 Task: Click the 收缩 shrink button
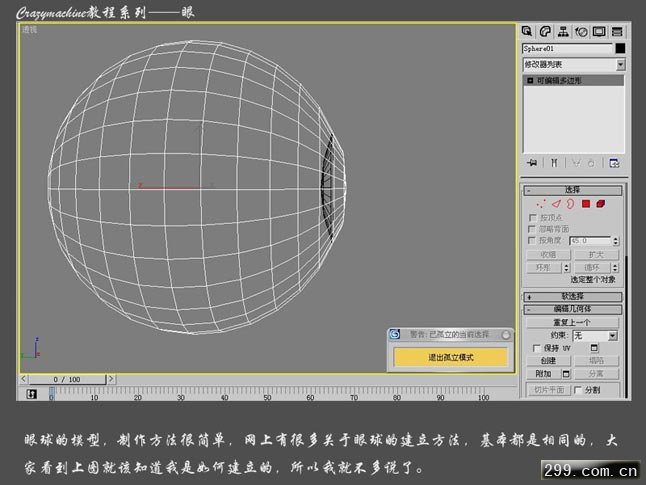coord(548,255)
